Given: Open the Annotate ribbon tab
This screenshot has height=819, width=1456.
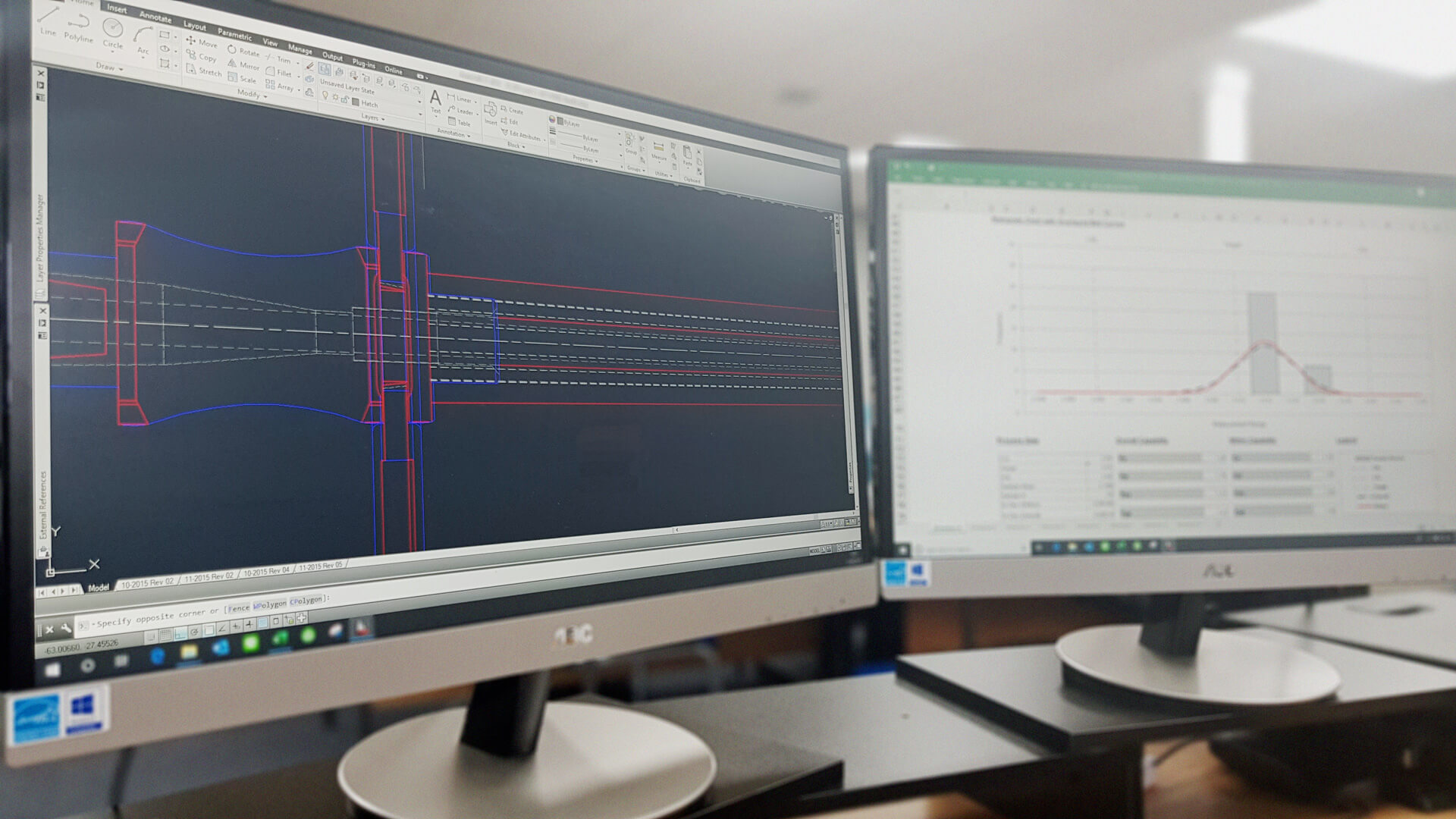Looking at the screenshot, I should click(155, 17).
